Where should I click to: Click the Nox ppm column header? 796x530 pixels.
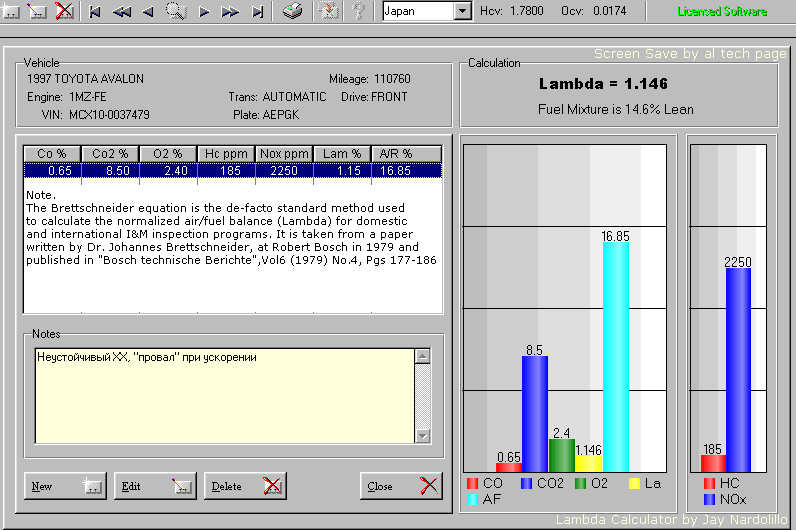pos(284,154)
